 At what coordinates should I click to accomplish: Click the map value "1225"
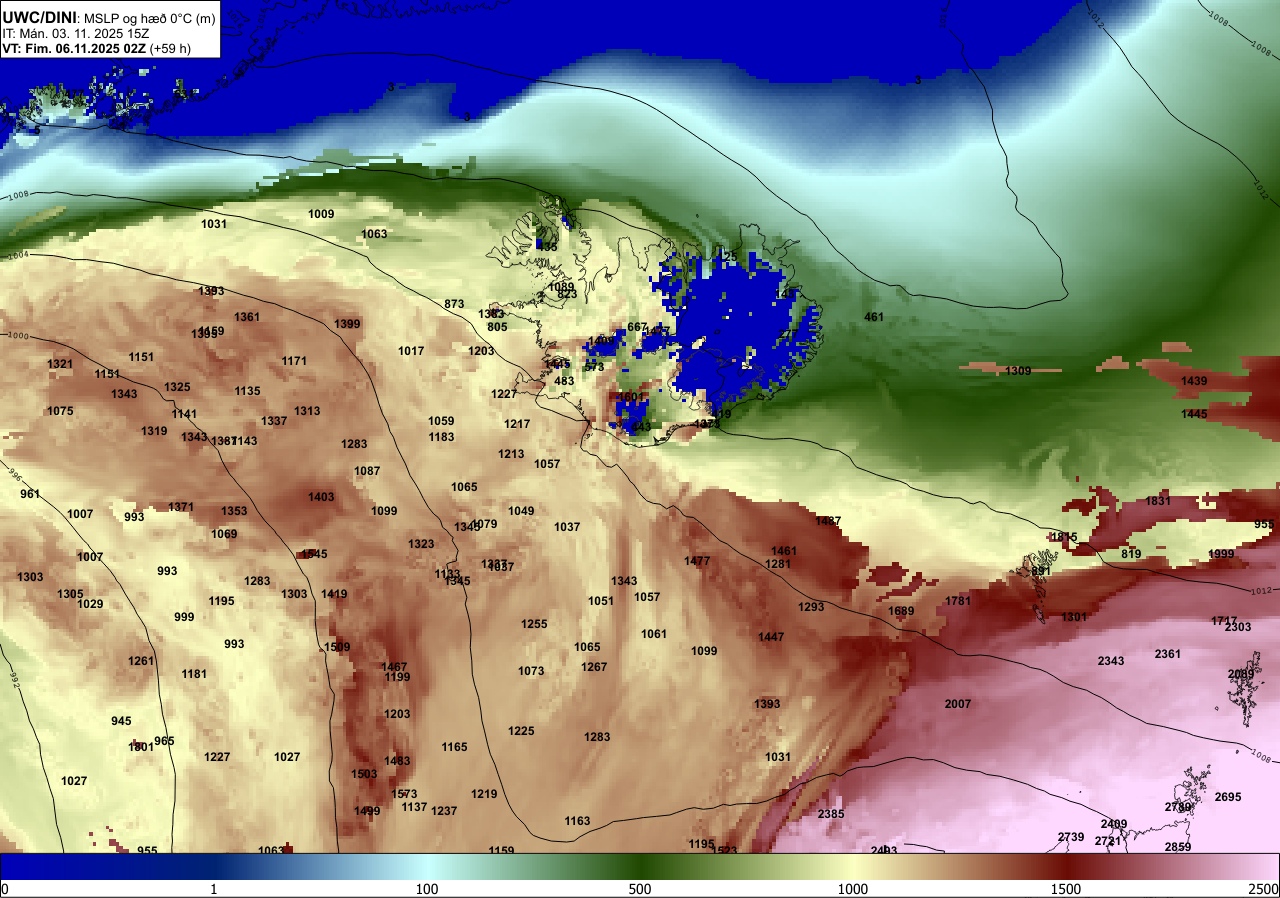tap(521, 731)
